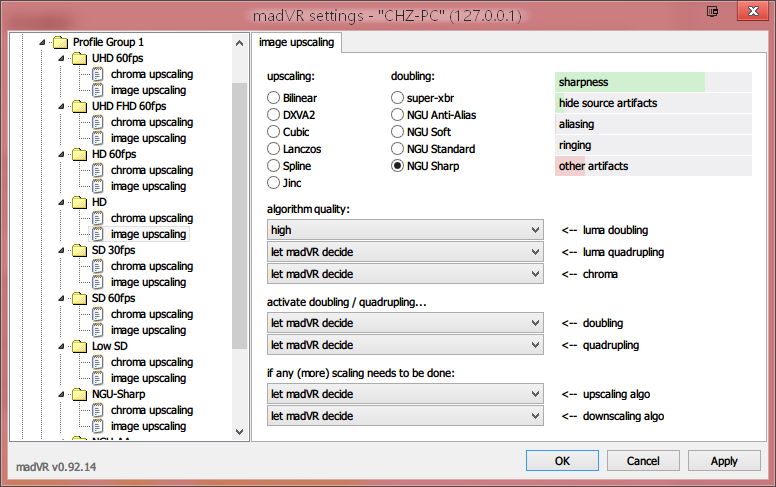
Task: Select chroma upscaling under NGU-Sharp
Action: tap(151, 410)
